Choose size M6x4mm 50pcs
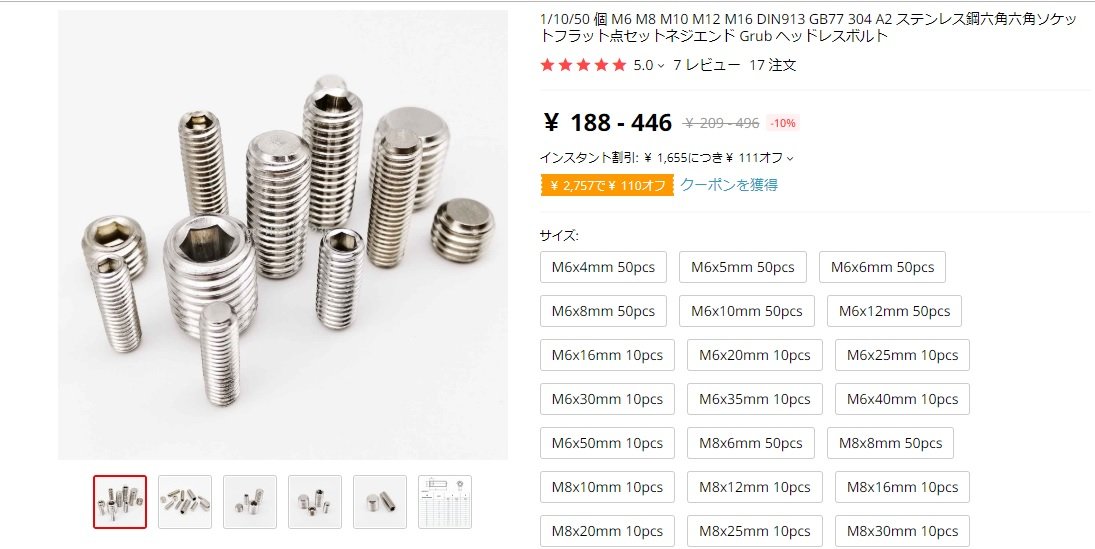This screenshot has width=1095, height=549. click(x=603, y=267)
